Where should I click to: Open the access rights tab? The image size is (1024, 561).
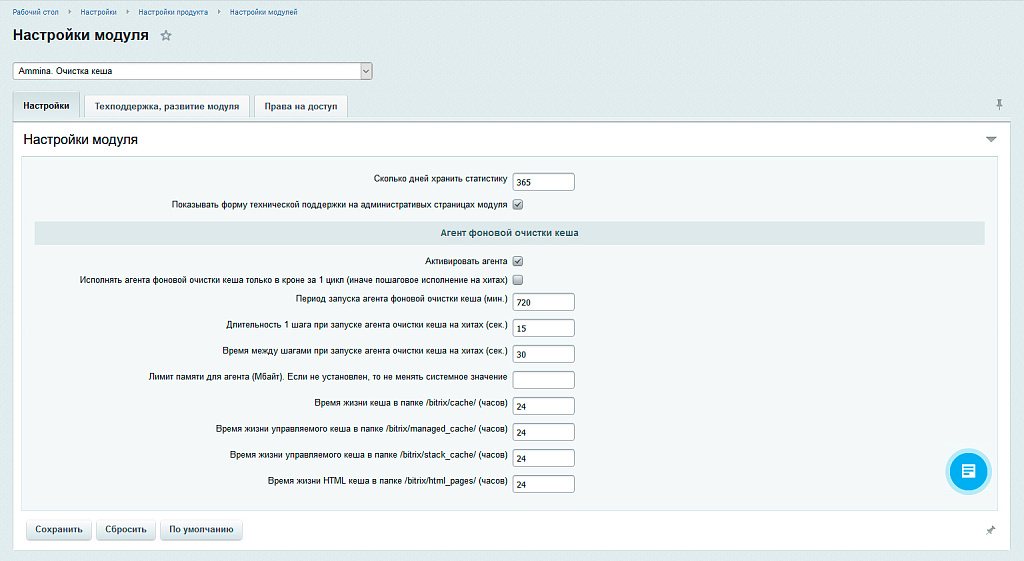[301, 106]
